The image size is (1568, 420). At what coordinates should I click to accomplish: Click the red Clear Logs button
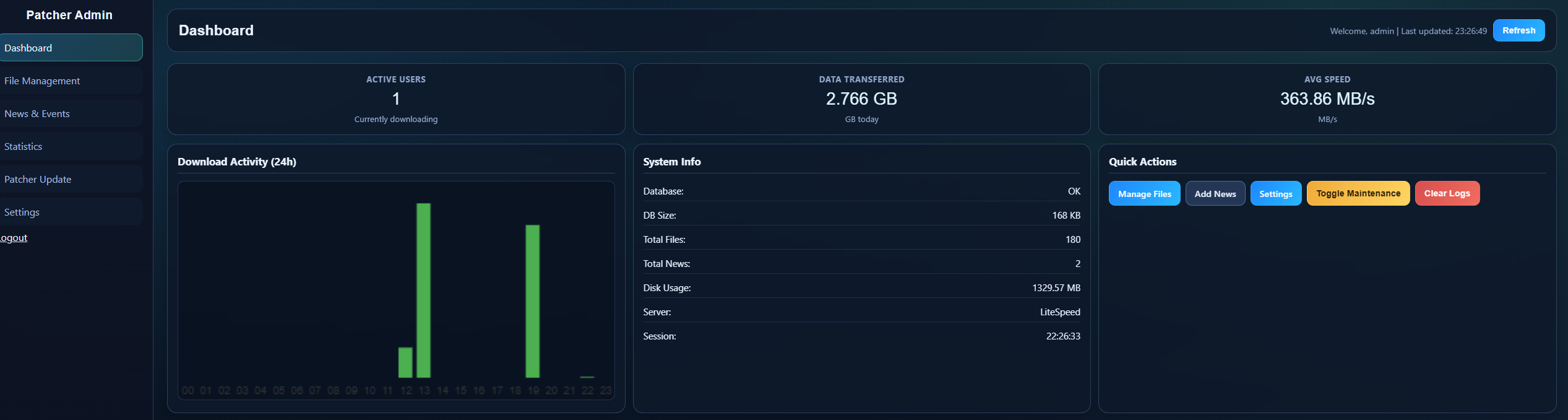[x=1447, y=193]
